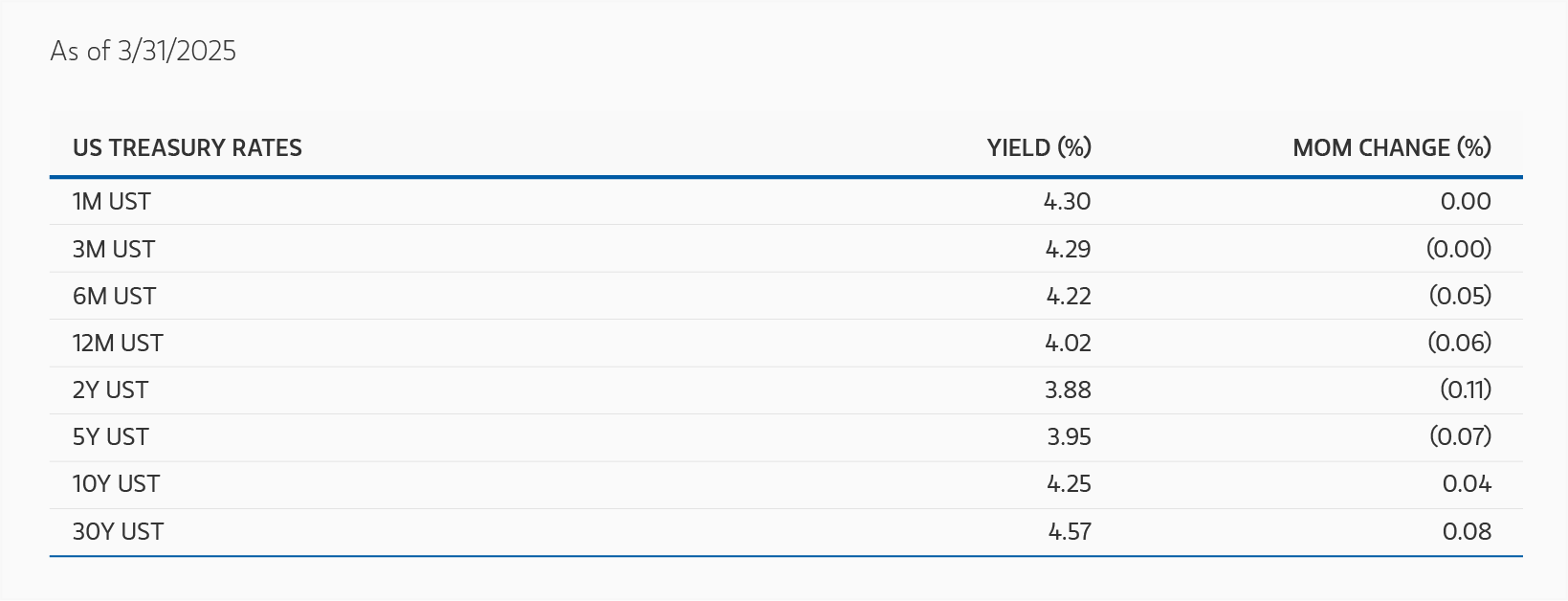Click the US TREASURY RATES column header
Viewport: 1568px width, 601px height.
click(188, 148)
